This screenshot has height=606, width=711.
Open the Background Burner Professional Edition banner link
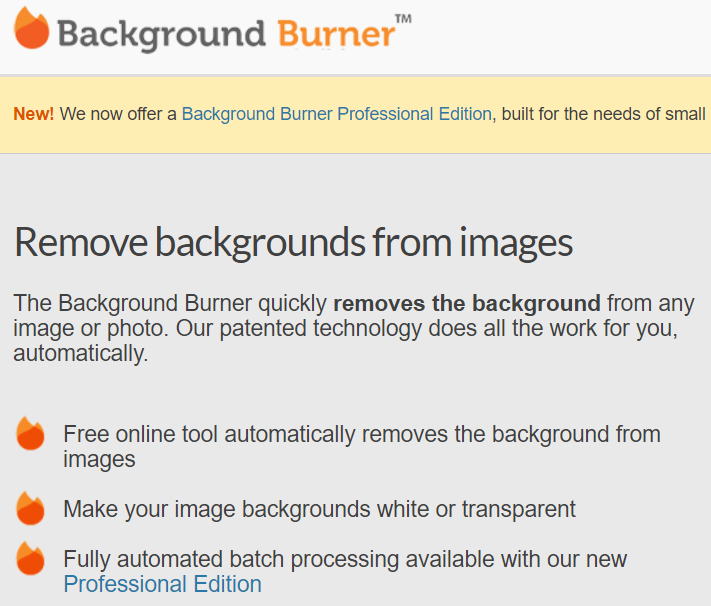click(x=336, y=114)
